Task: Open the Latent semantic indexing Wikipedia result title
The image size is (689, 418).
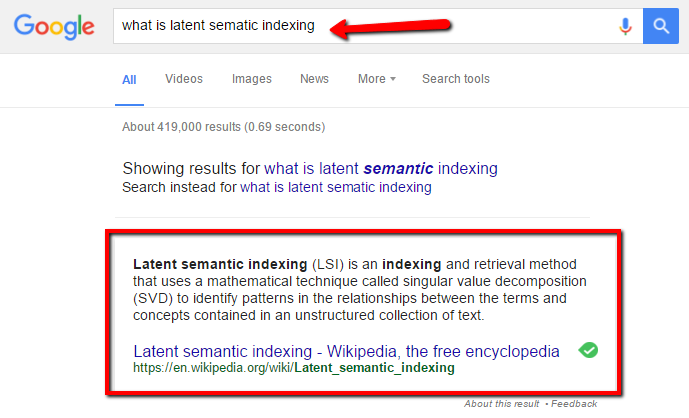Action: (x=346, y=351)
